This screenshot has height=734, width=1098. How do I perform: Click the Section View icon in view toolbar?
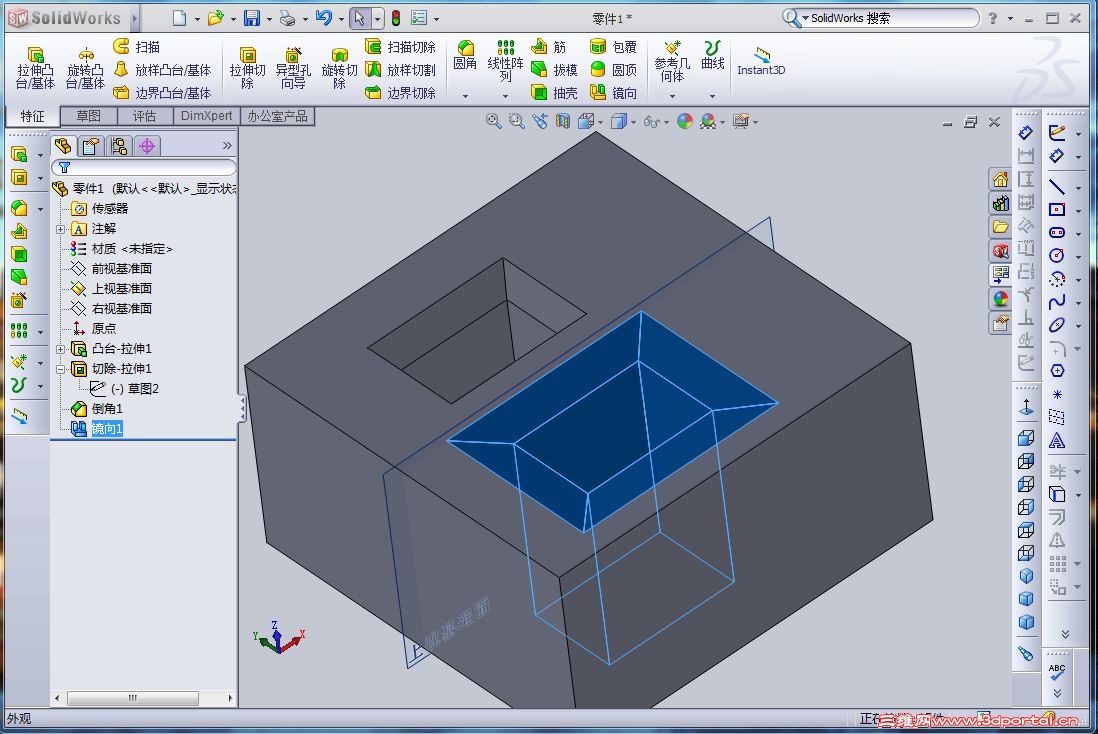pyautogui.click(x=562, y=121)
